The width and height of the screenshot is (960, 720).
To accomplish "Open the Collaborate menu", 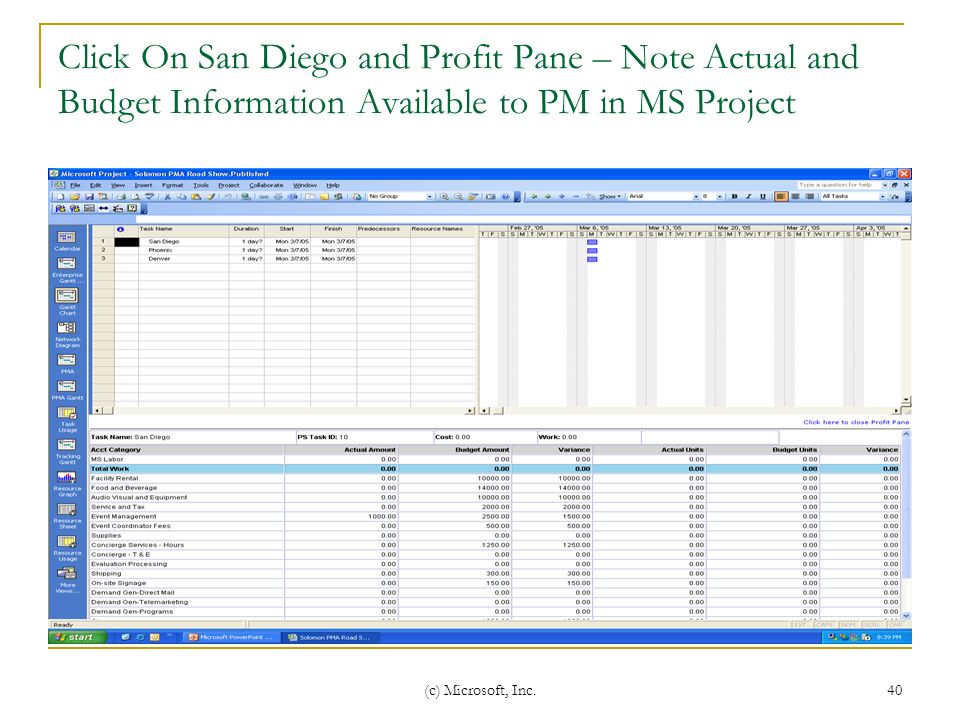I will pos(266,185).
